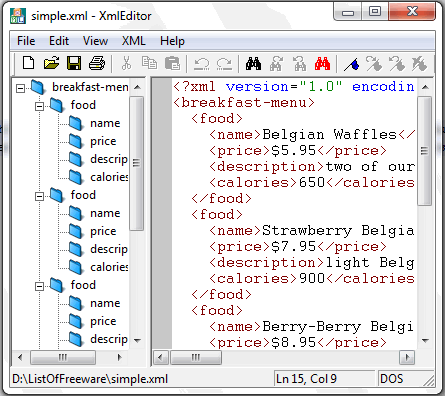Find next match with greyed binoculars icon

(276, 63)
